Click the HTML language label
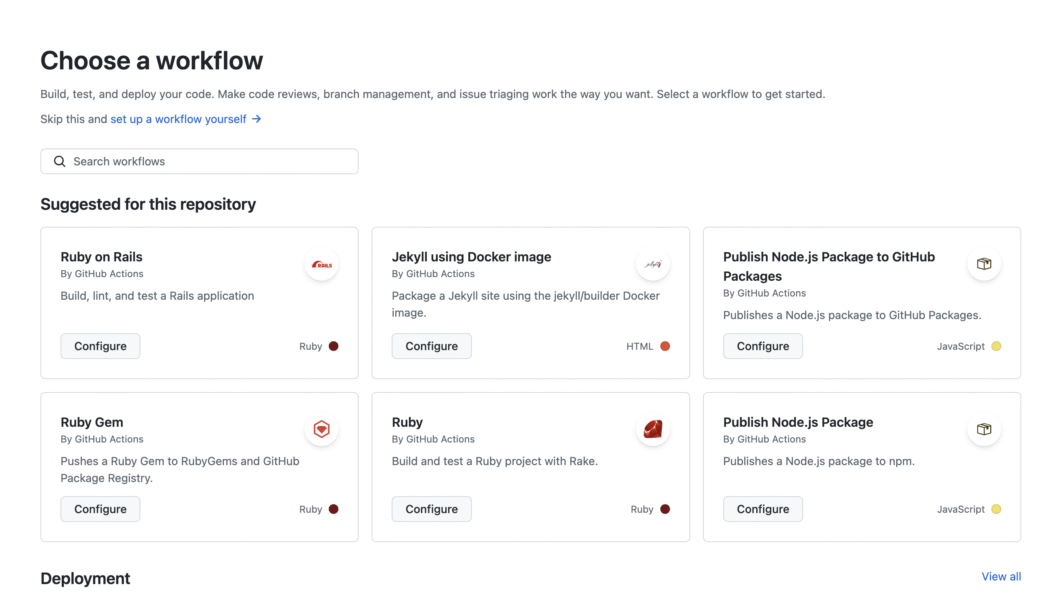 point(639,346)
